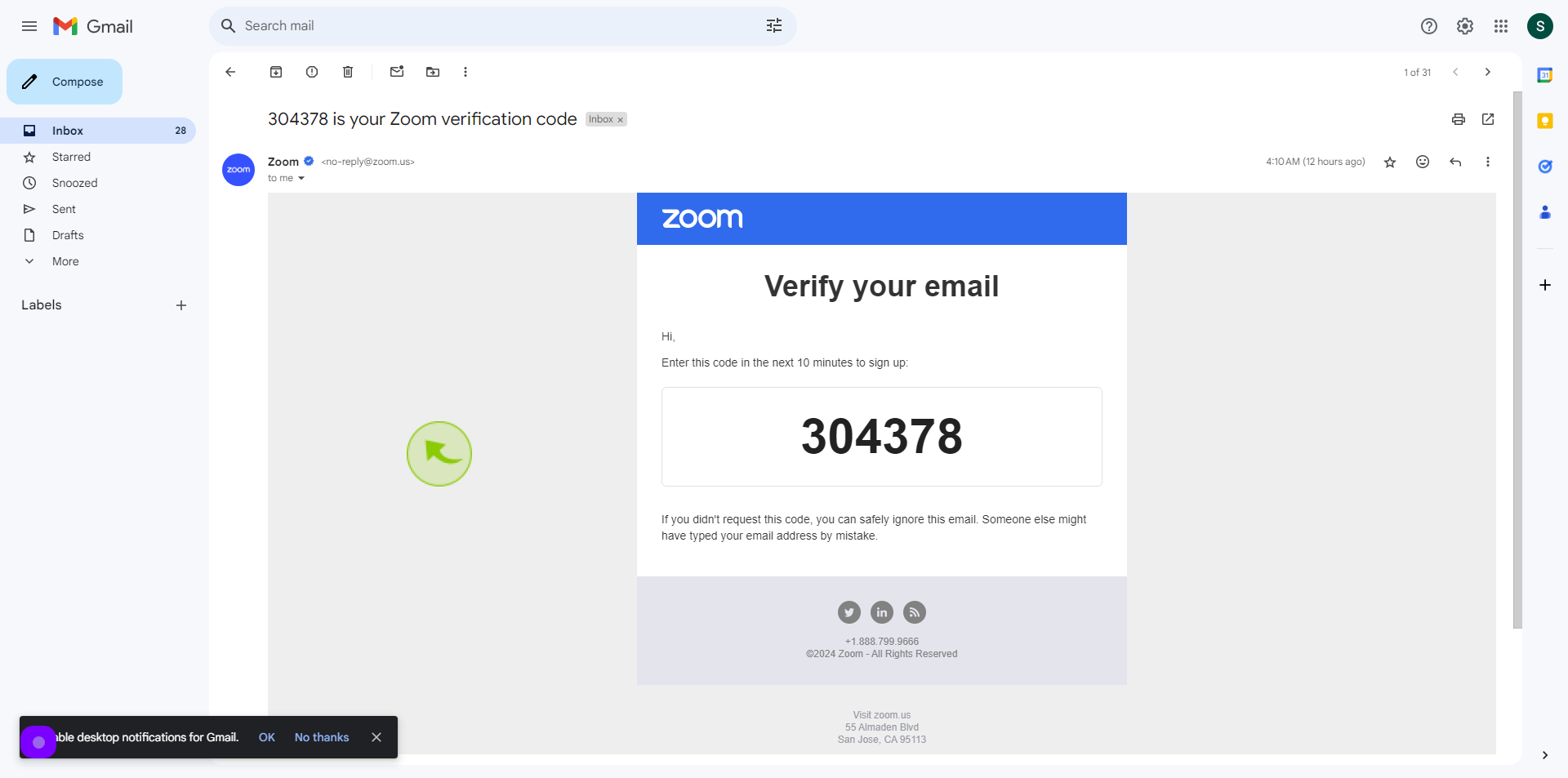Open Google Contacts side panel

(1545, 212)
